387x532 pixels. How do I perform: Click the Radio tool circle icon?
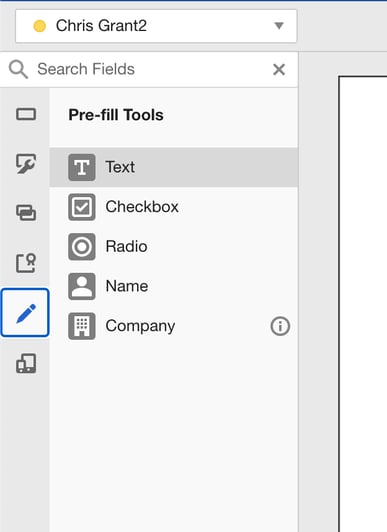[x=82, y=247]
